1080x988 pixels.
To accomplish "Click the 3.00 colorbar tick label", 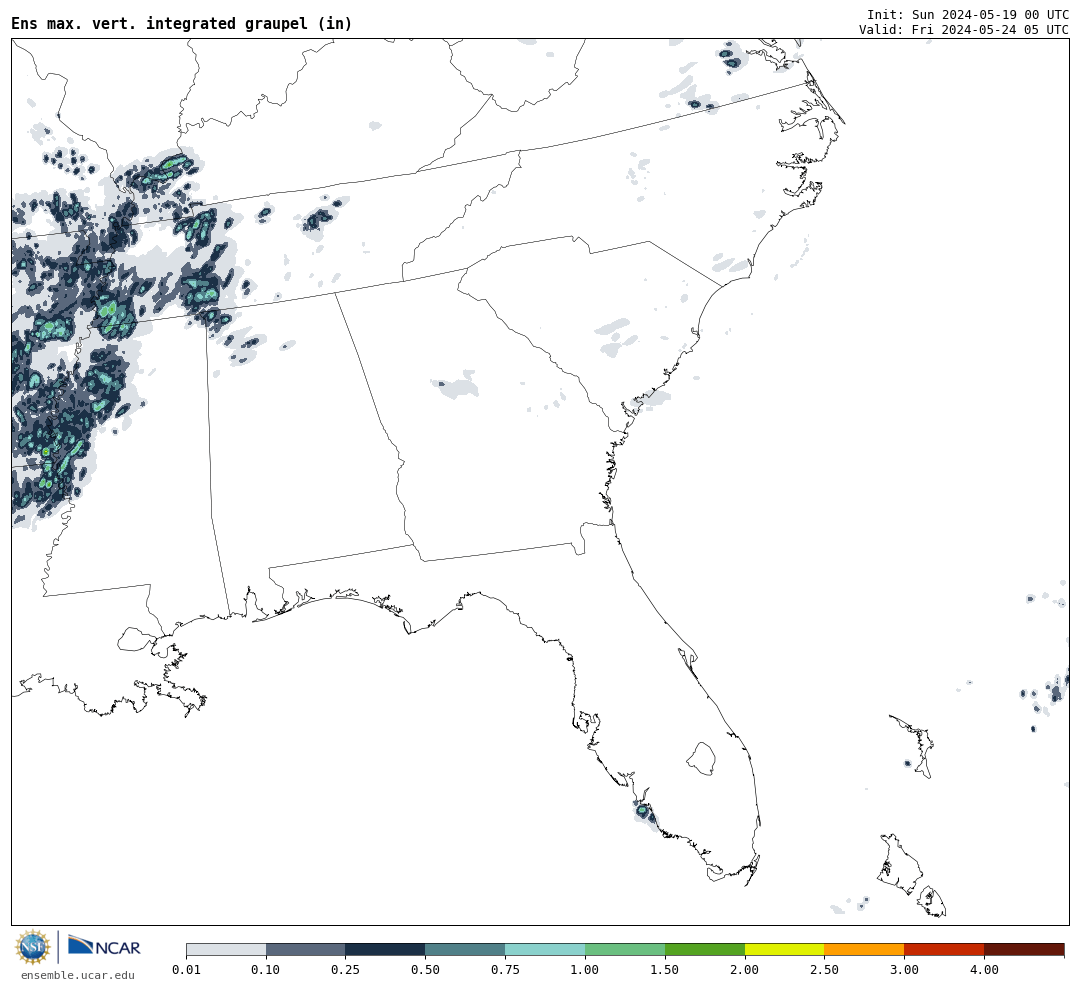I will [x=904, y=970].
